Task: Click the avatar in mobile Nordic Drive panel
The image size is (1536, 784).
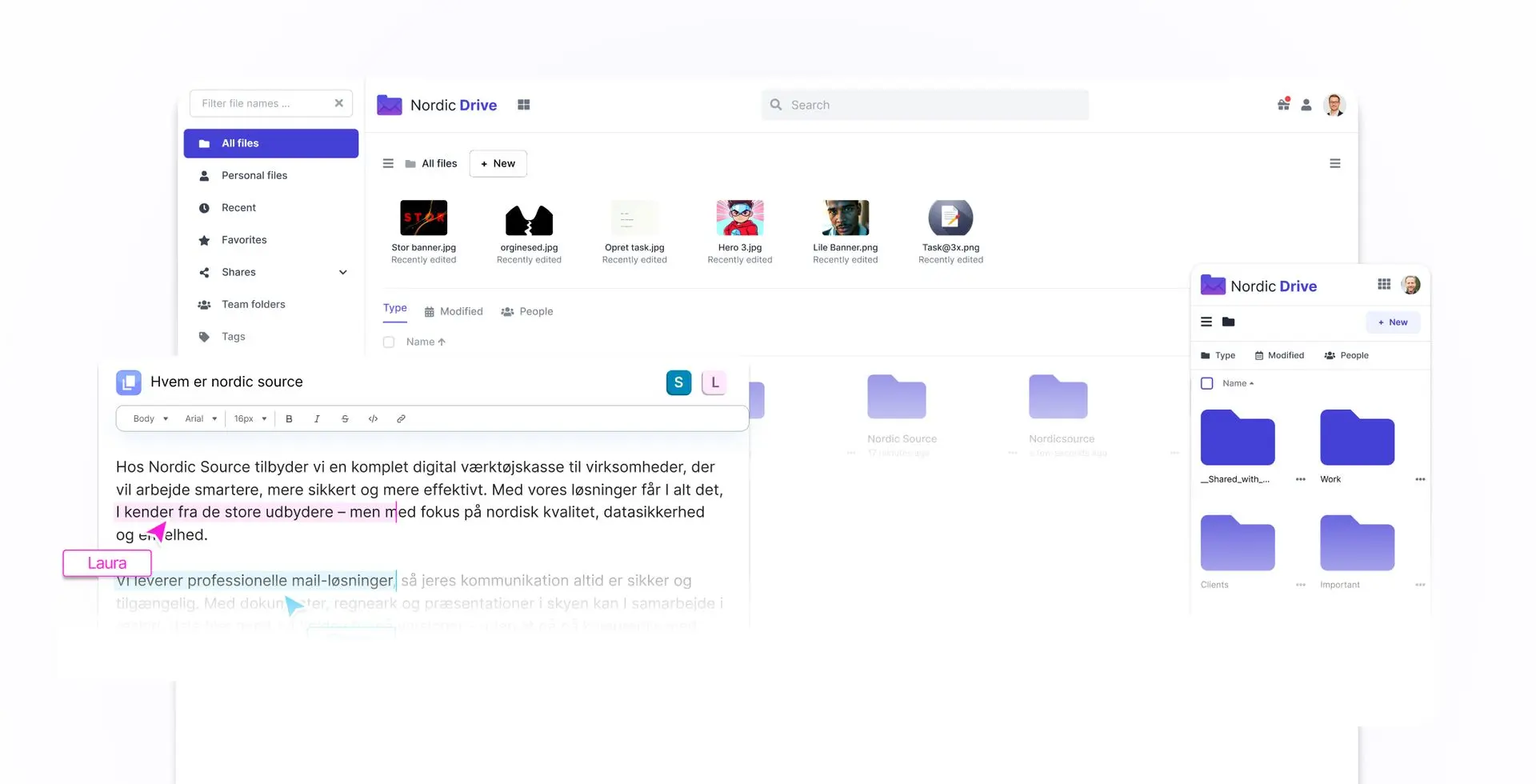Action: pos(1411,285)
